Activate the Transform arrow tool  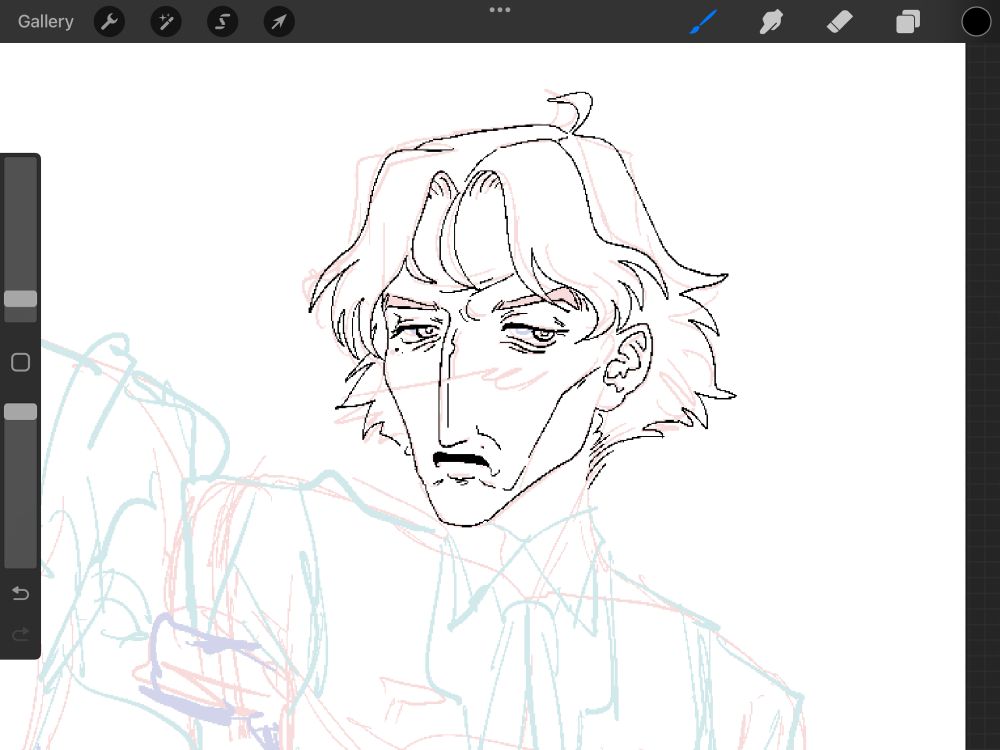[x=279, y=22]
